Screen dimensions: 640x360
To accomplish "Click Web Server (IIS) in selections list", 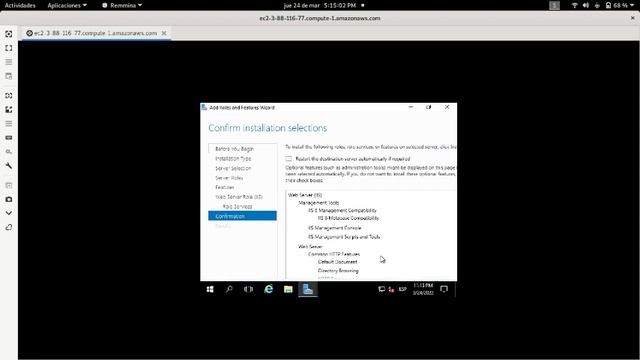I will [305, 195].
